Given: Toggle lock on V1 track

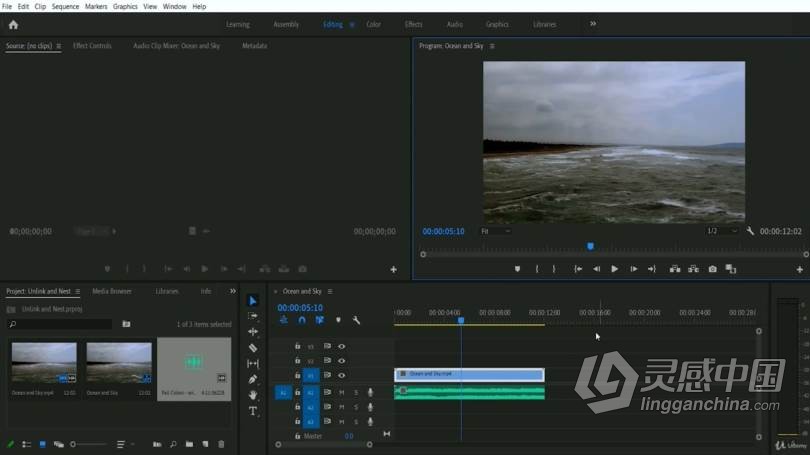Looking at the screenshot, I should (x=298, y=375).
